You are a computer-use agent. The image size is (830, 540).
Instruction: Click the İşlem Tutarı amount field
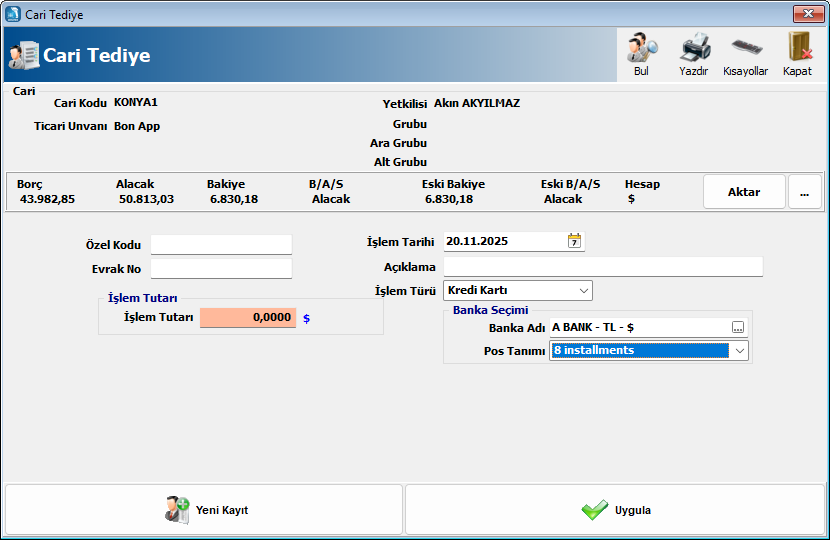(x=248, y=318)
